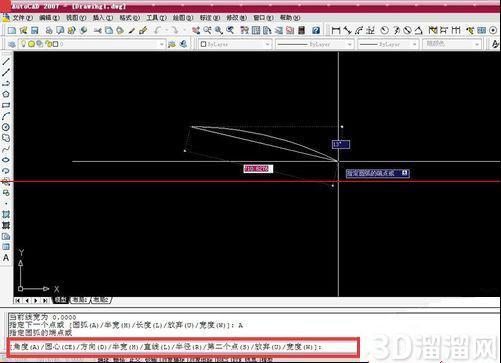This screenshot has height=363, width=501.
Task: Select the Polyline tool
Action: [6, 83]
